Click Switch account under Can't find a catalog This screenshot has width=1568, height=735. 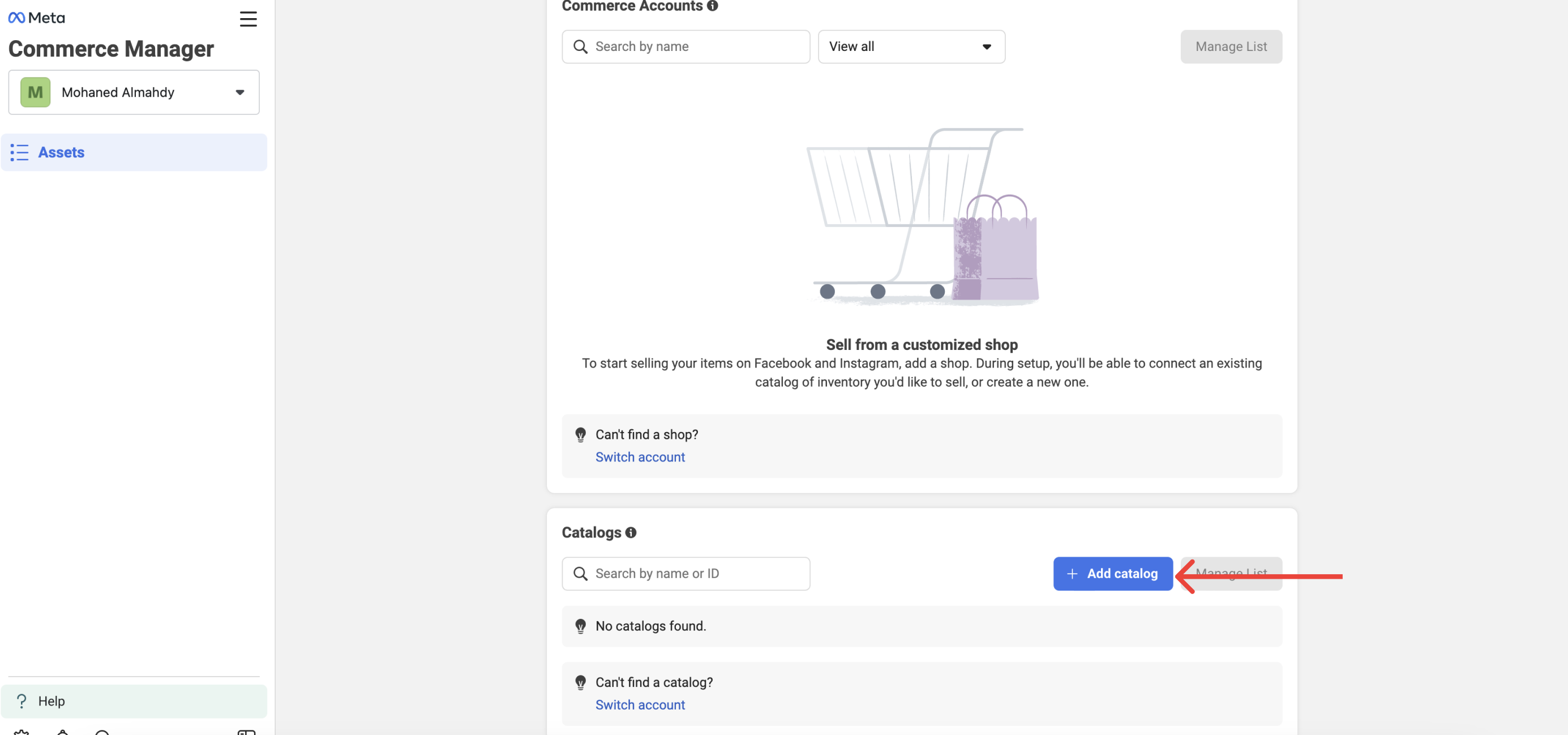[640, 704]
